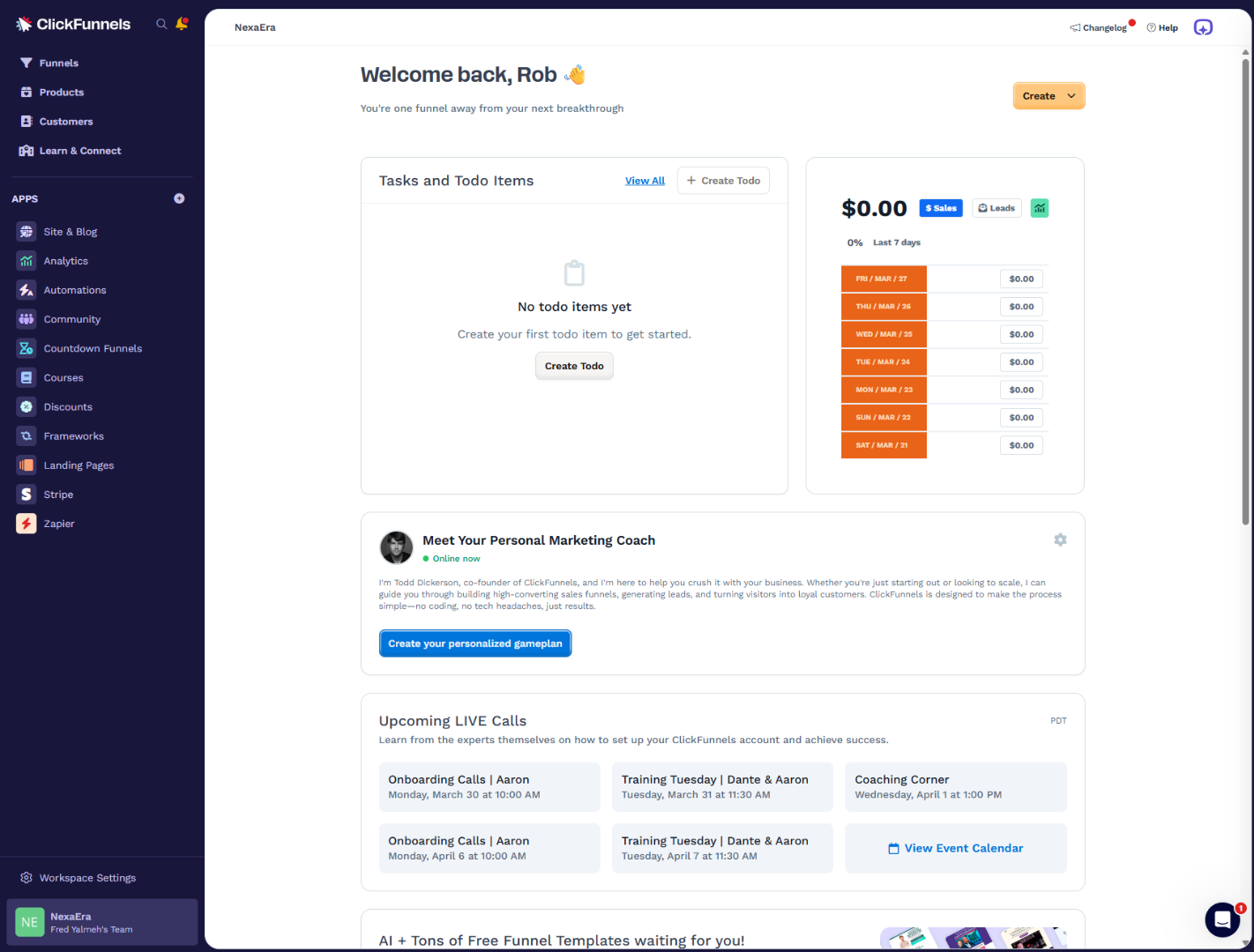
Task: Select Landing Pages in the sidebar
Action: pos(78,465)
